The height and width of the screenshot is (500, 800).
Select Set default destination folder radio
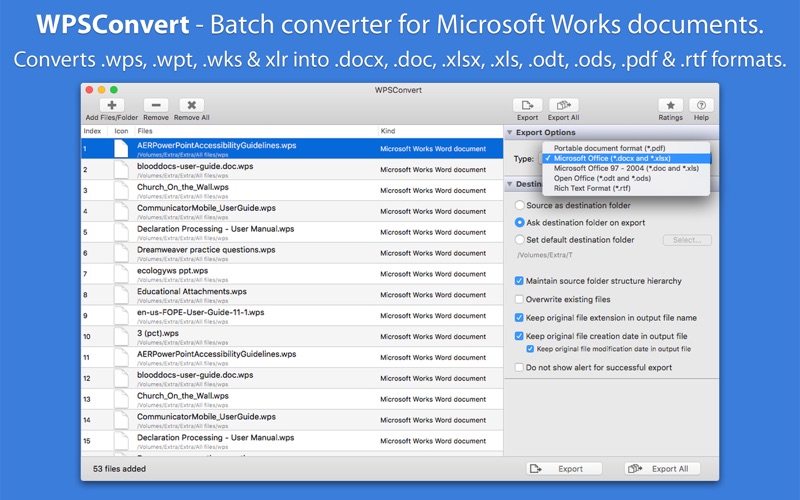click(x=519, y=239)
